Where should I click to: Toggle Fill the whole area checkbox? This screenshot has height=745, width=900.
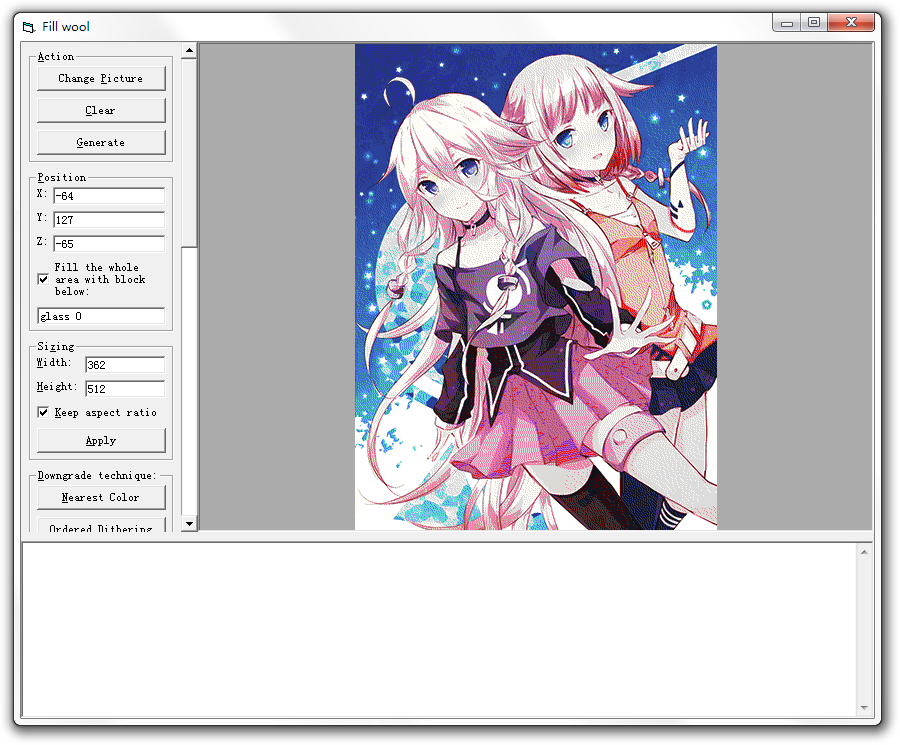pyautogui.click(x=43, y=280)
